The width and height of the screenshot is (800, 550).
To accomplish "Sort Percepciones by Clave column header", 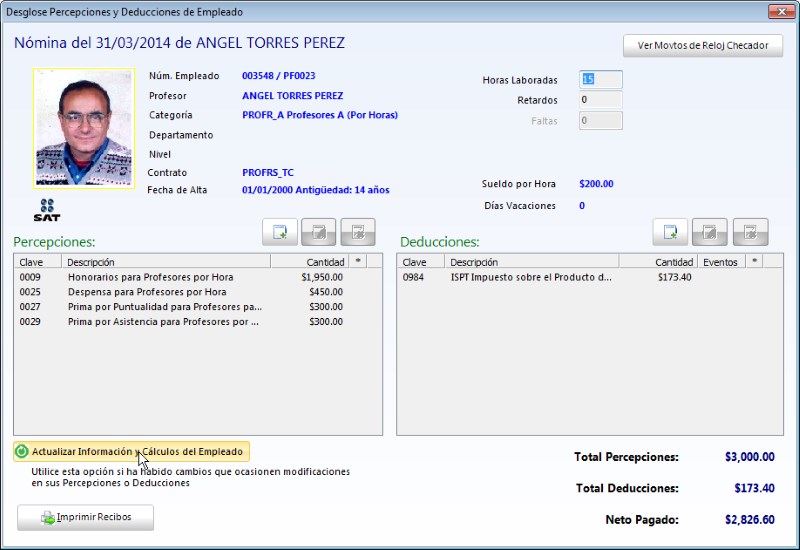I will click(38, 262).
